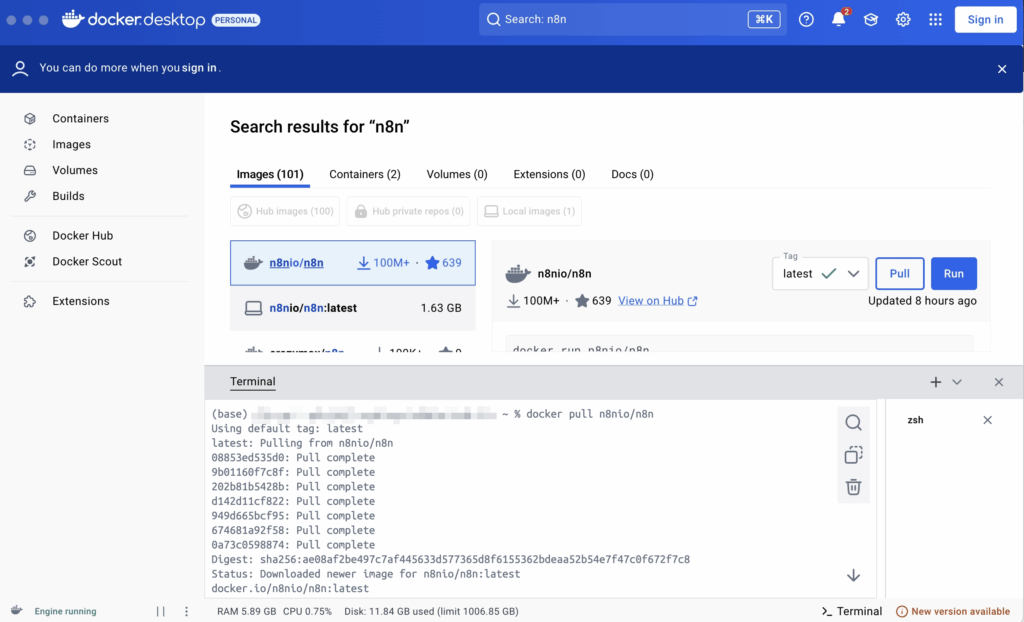Screen dimensions: 1024x622
Task: Click the Engine running status
Action: coord(65,612)
